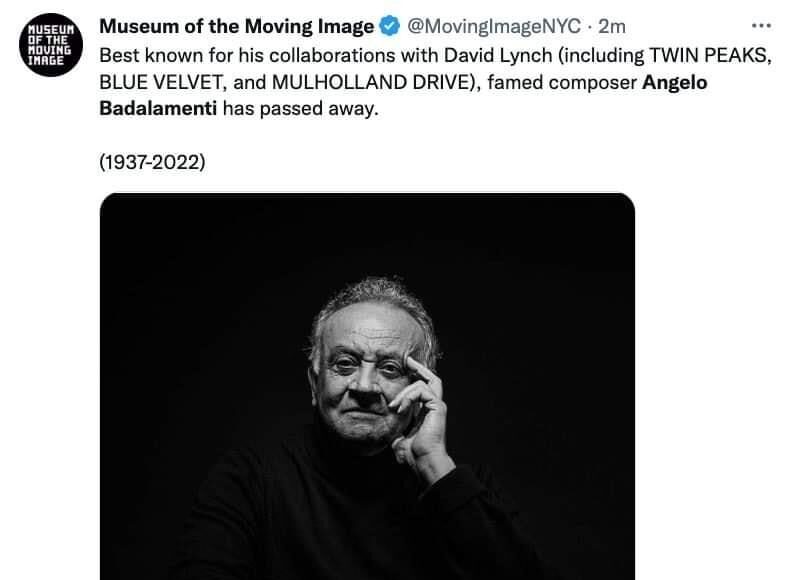The width and height of the screenshot is (792, 580).
Task: Click the words David Lynch in the tweet
Action: click(493, 55)
